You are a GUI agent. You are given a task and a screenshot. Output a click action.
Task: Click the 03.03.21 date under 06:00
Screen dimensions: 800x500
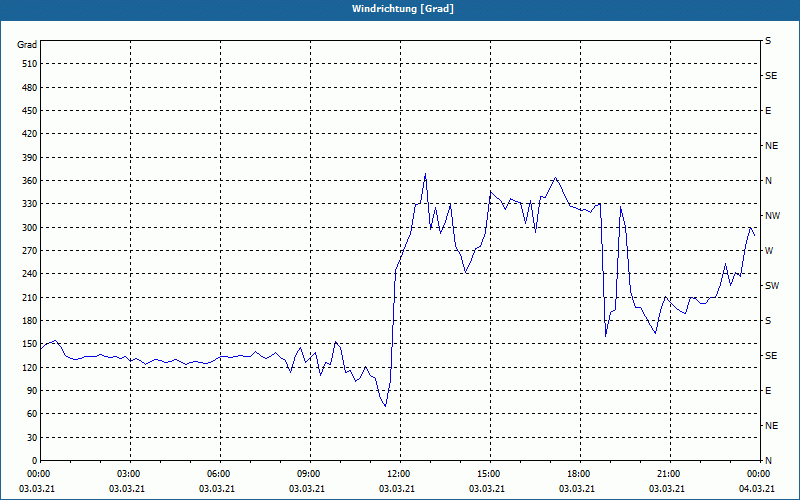point(217,488)
